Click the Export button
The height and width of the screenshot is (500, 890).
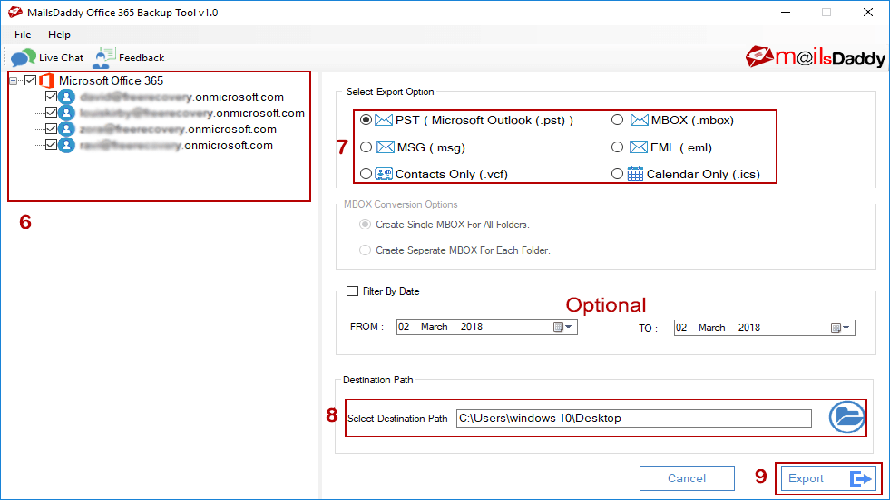click(828, 478)
